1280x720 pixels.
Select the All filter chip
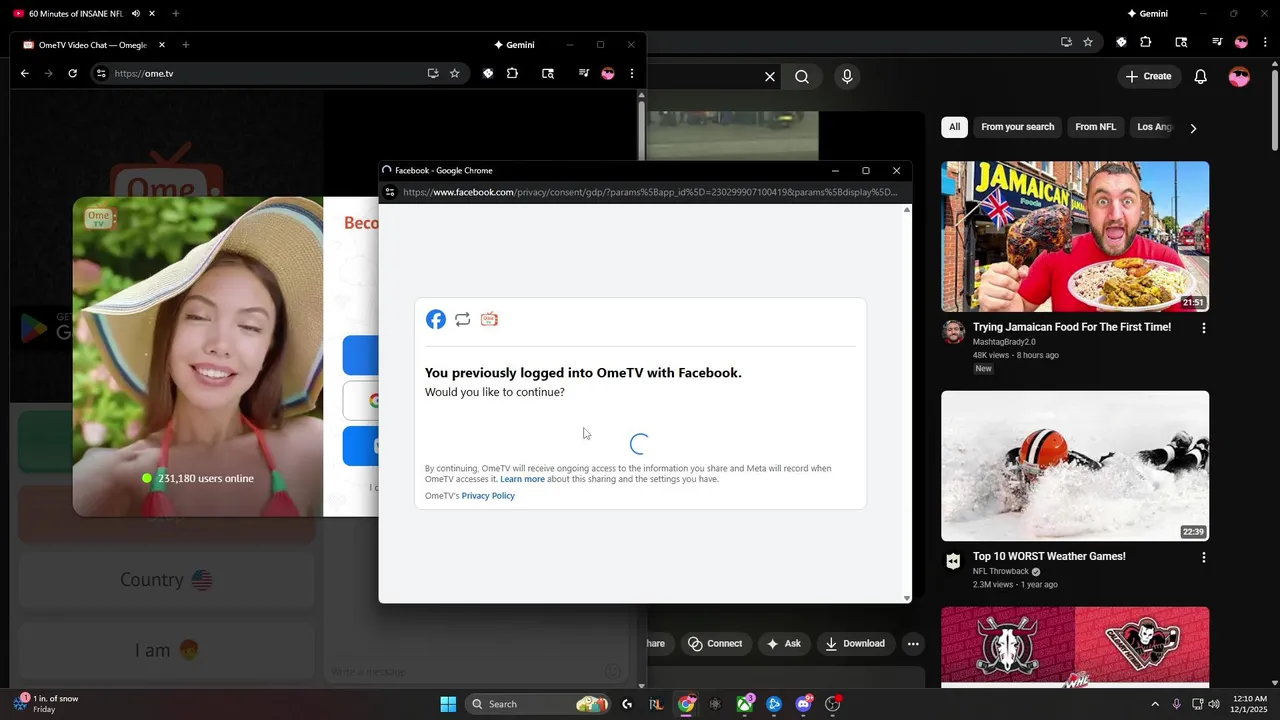coord(954,127)
